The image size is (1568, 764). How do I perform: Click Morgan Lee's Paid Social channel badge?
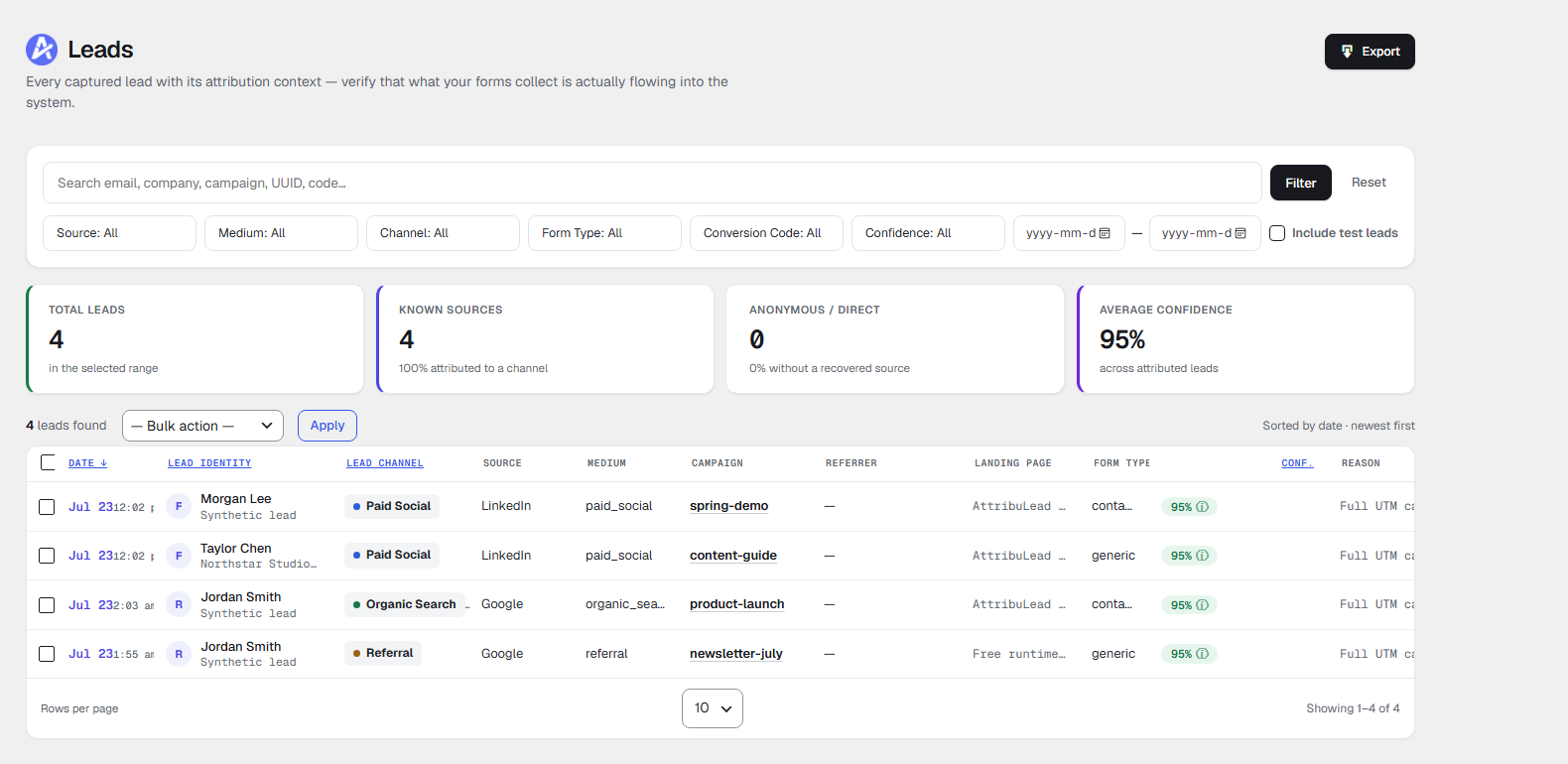point(392,506)
